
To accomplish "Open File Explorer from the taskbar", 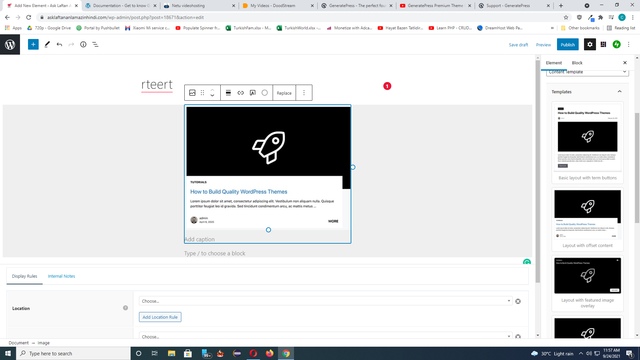I will [171, 353].
